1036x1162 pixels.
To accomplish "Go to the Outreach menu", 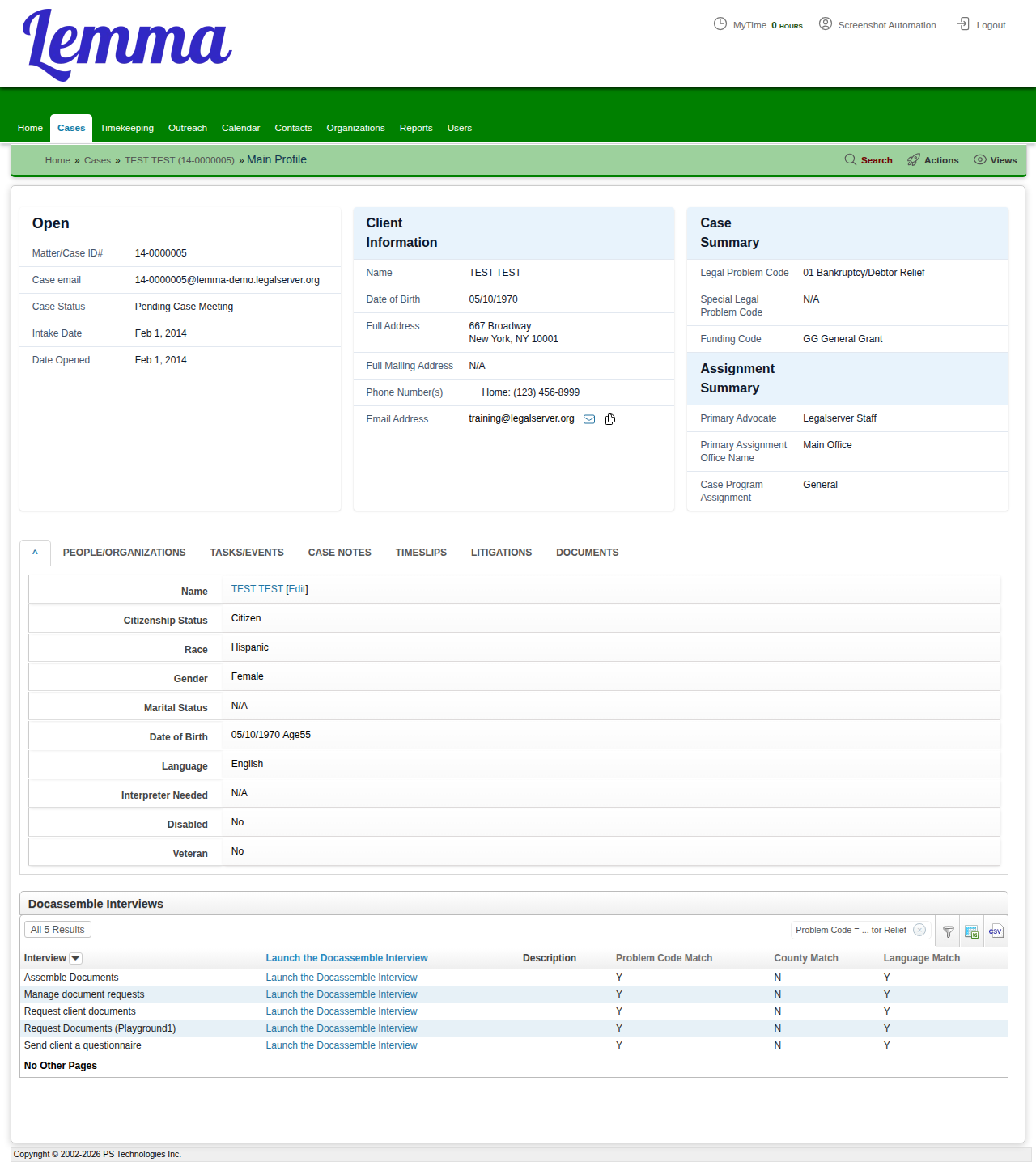I will tap(188, 128).
